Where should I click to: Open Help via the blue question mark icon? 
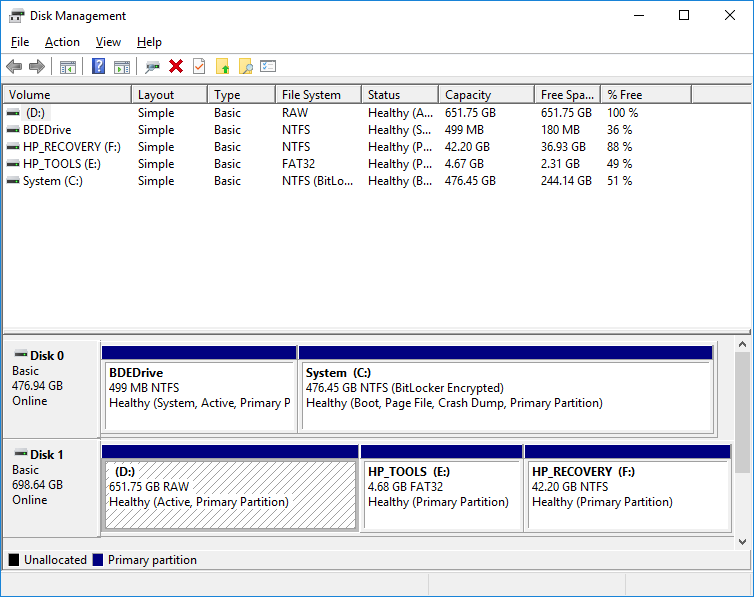point(99,67)
